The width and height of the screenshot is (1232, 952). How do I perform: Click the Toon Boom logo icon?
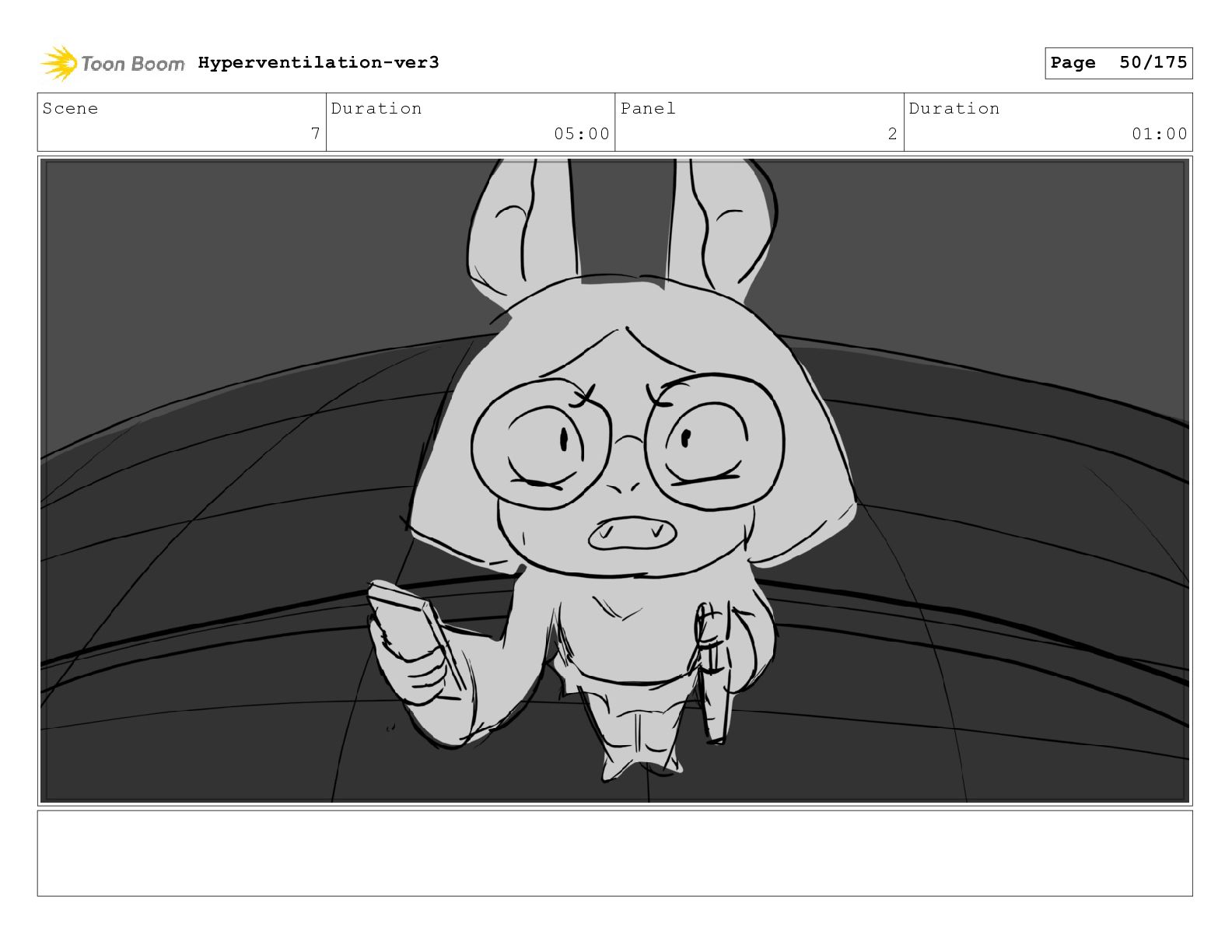tap(59, 63)
